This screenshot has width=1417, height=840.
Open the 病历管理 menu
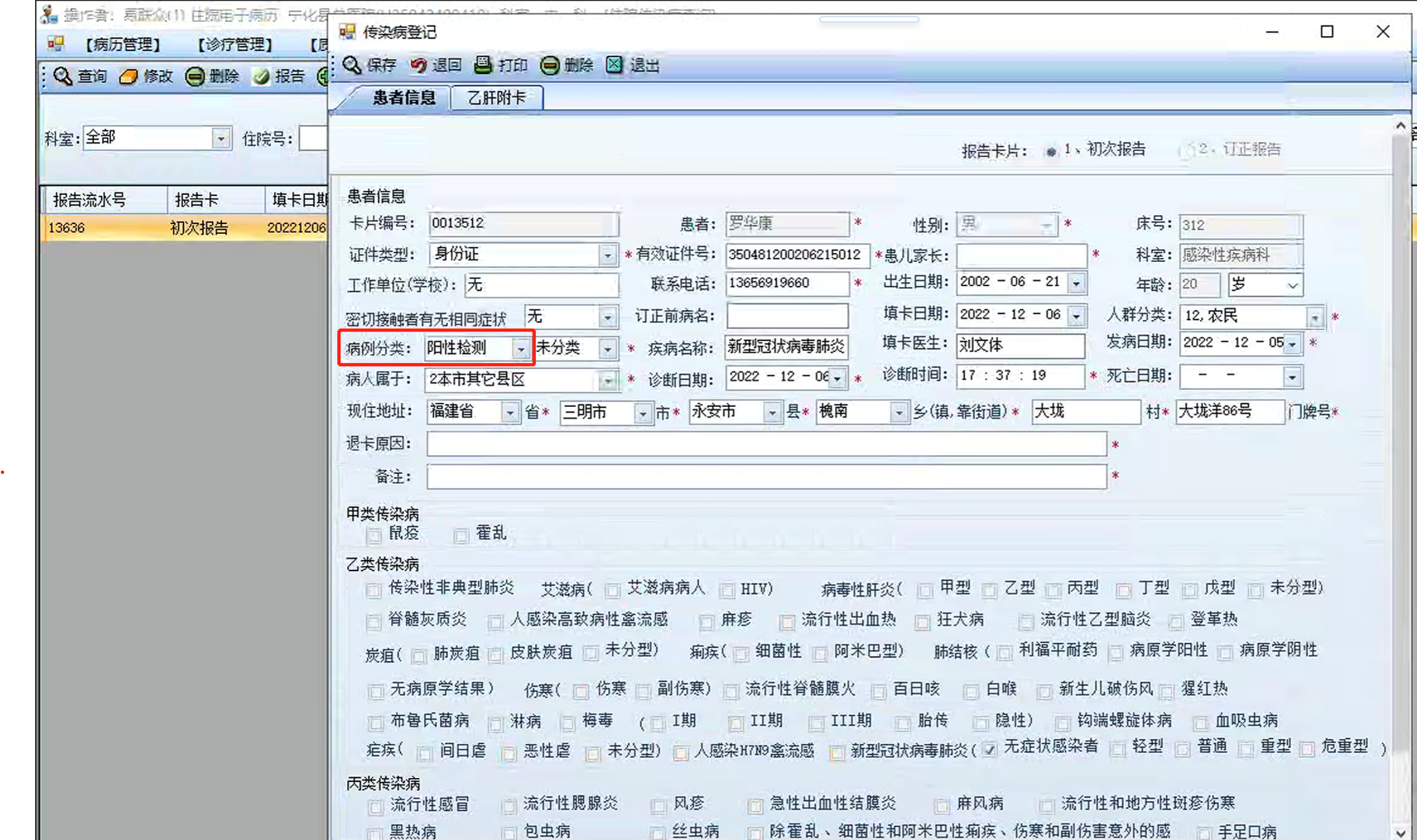(x=122, y=44)
